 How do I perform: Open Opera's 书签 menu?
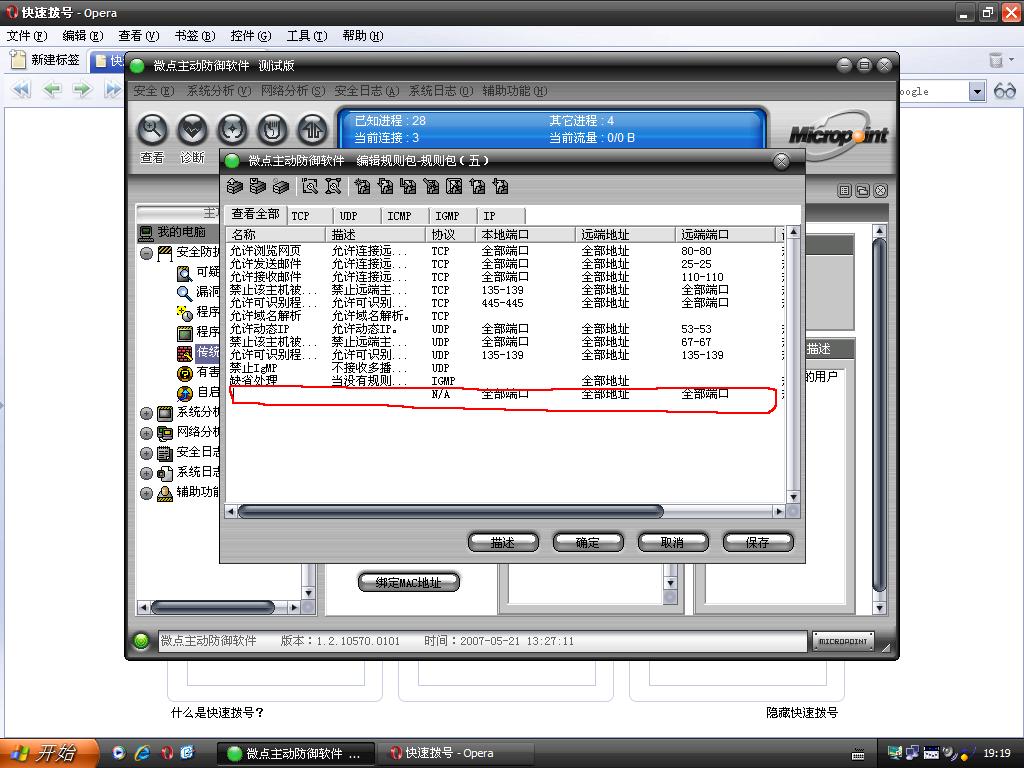pyautogui.click(x=195, y=35)
